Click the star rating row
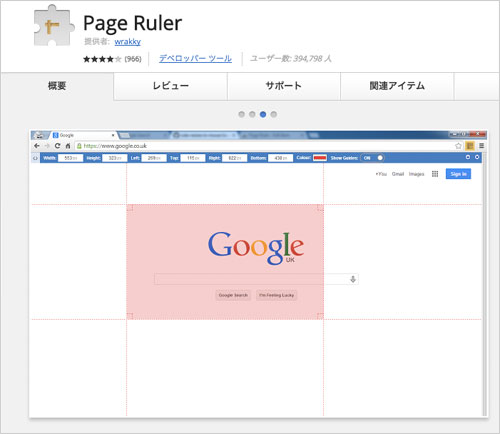This screenshot has width=500, height=434. coord(102,59)
